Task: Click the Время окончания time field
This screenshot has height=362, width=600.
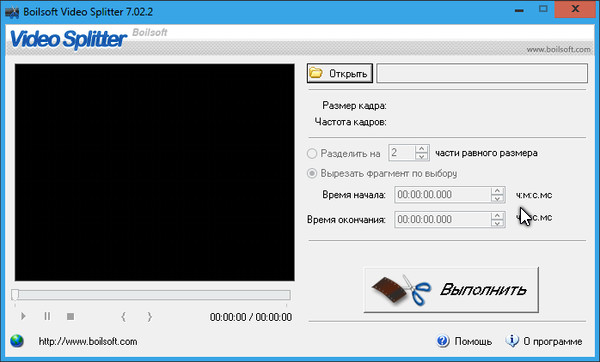Action: click(443, 220)
